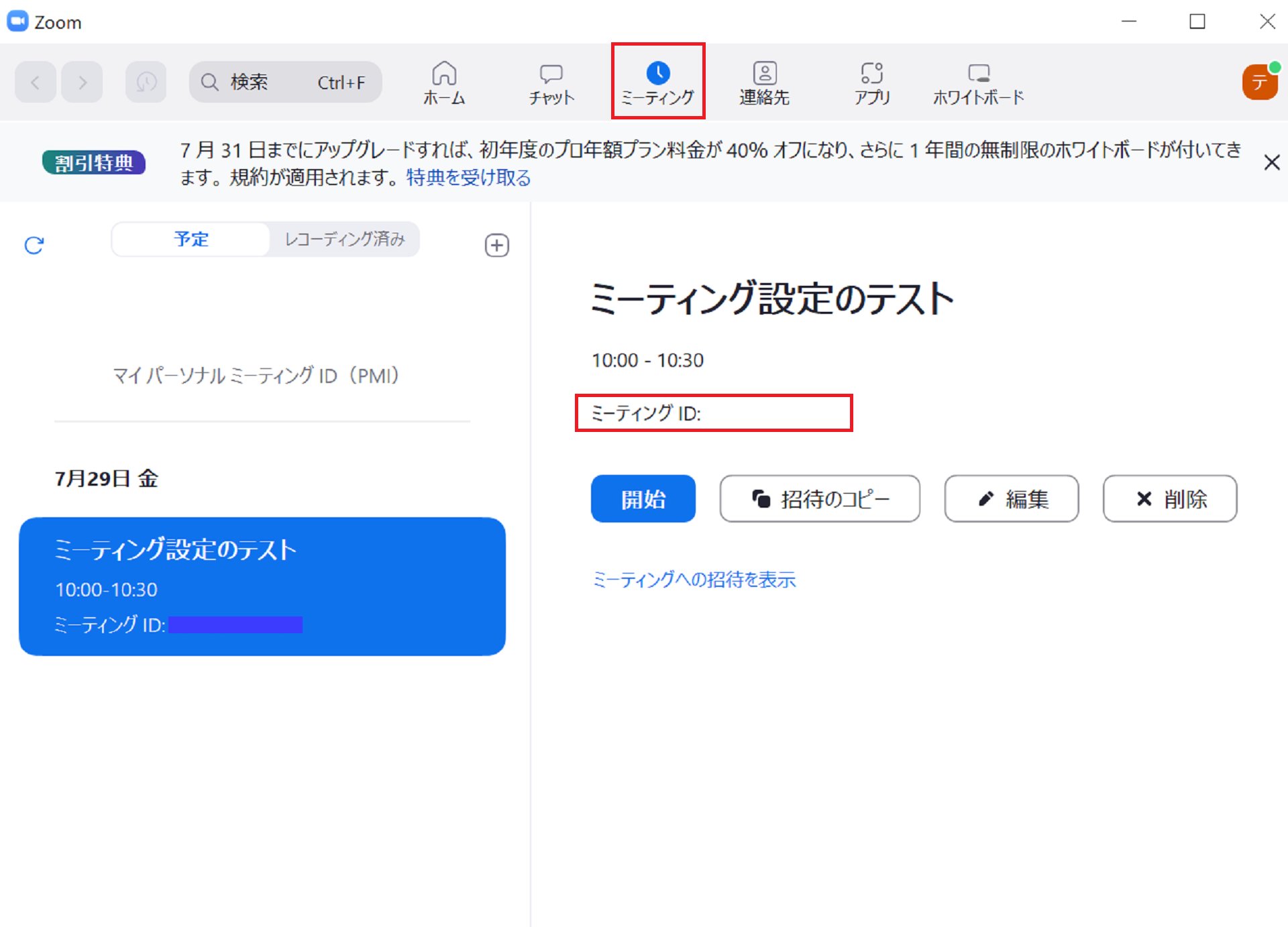
Task: Switch to the 予定 (Upcoming) tab
Action: (x=191, y=239)
